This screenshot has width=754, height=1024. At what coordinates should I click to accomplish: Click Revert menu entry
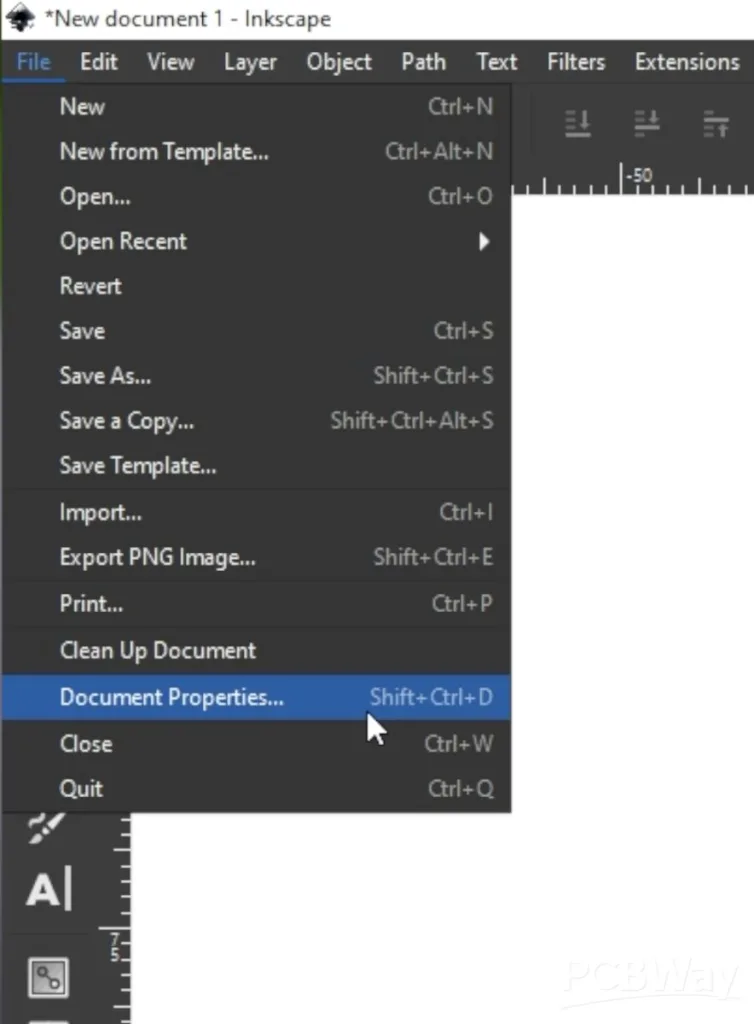[90, 286]
